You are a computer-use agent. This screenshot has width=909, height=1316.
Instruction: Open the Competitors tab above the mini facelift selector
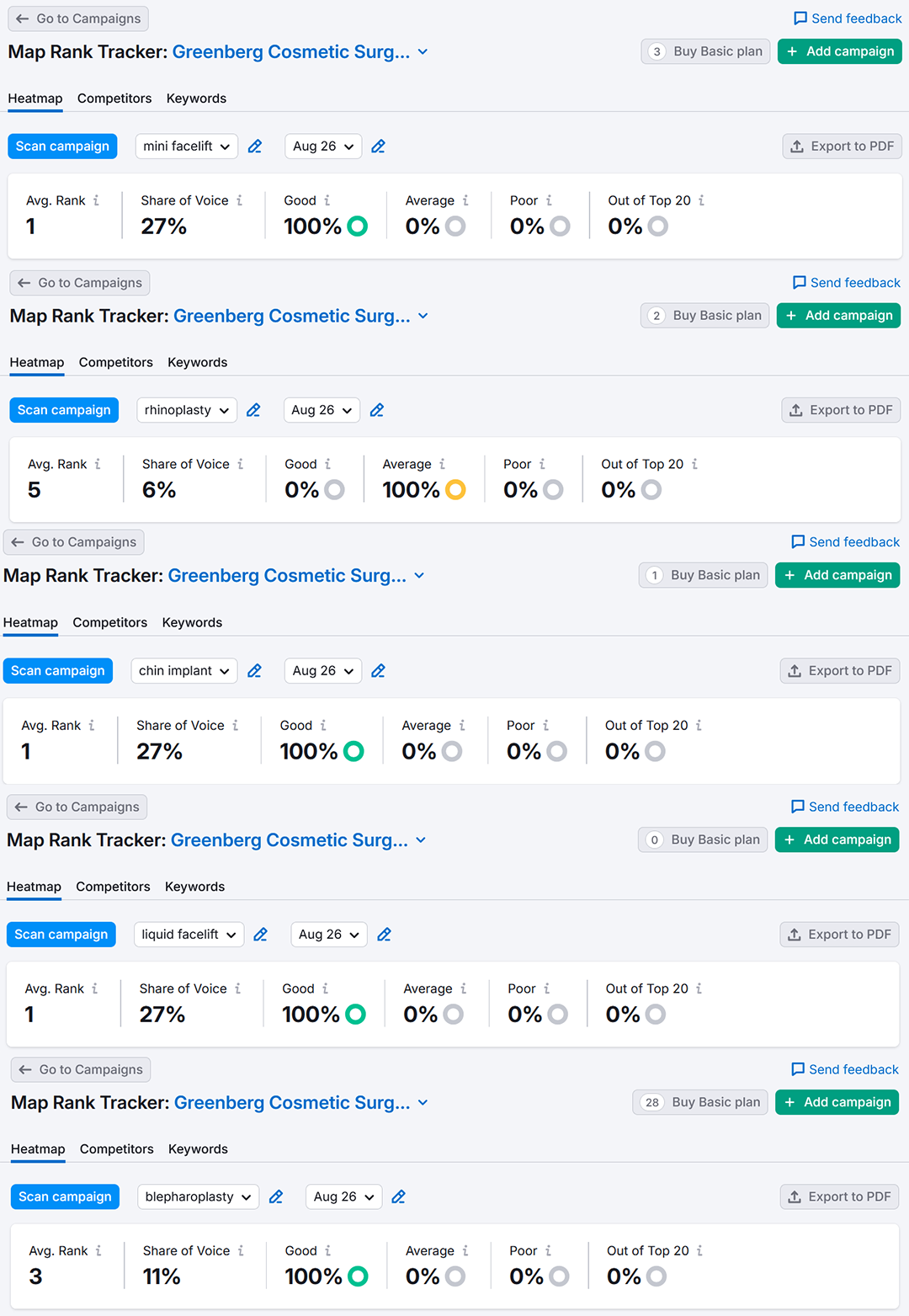(x=114, y=99)
